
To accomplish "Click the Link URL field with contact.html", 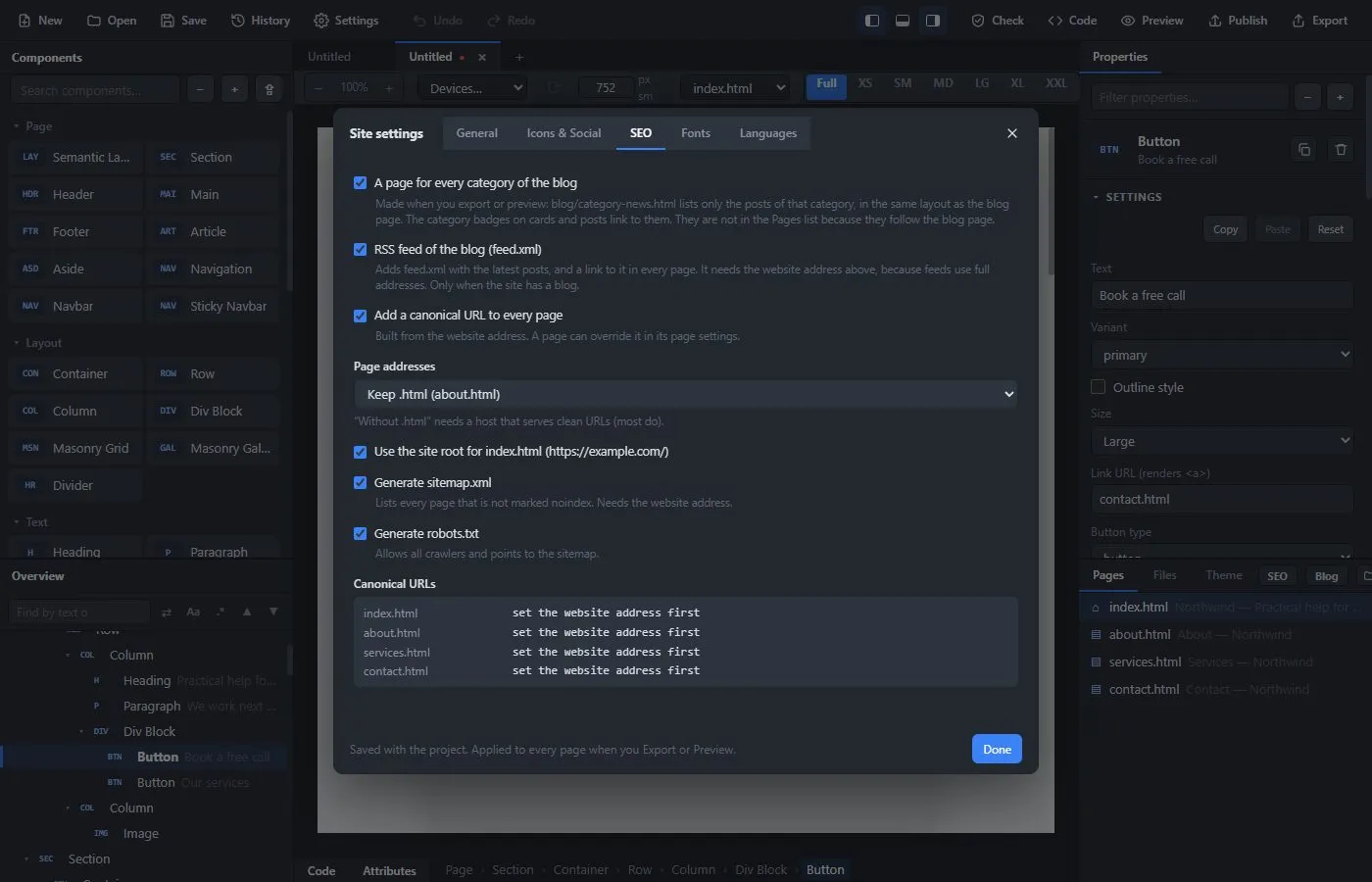I will (x=1222, y=499).
